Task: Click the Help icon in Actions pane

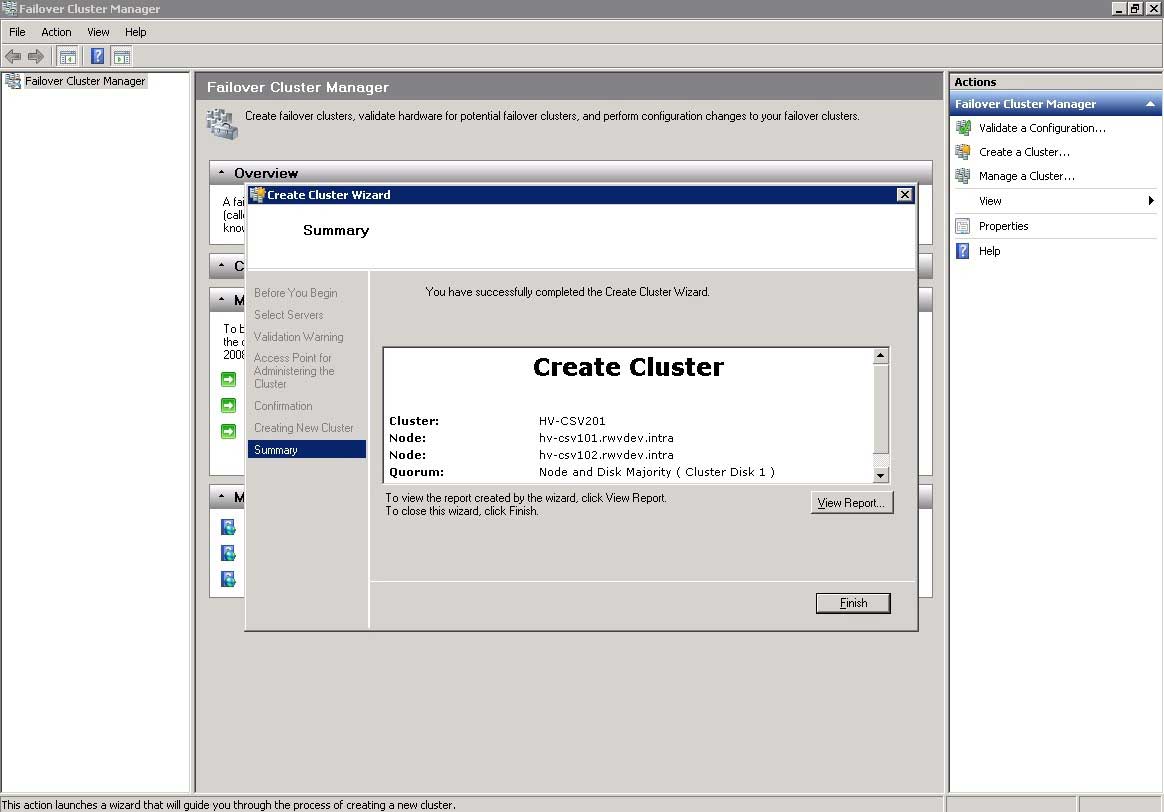Action: click(x=963, y=251)
